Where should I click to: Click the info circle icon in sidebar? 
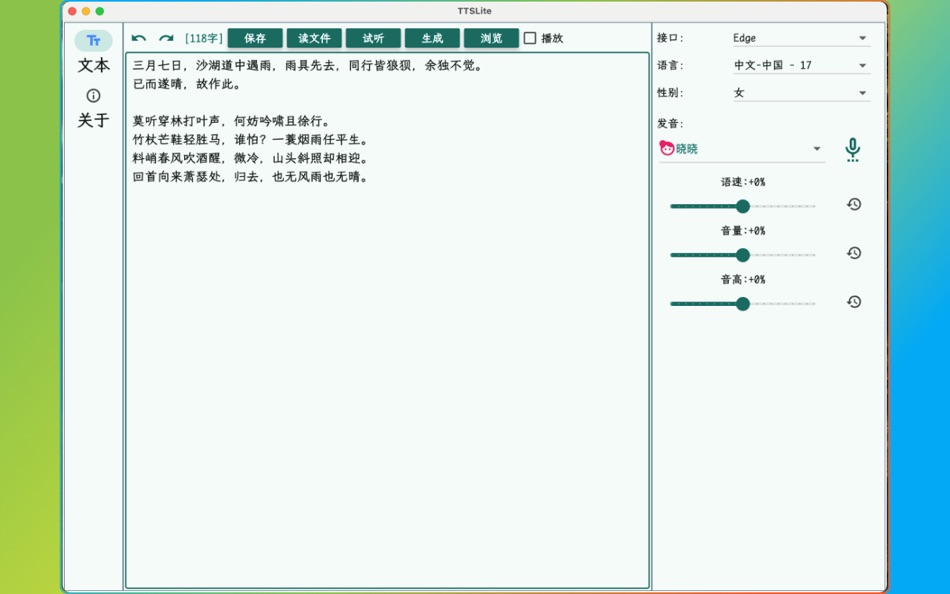(93, 97)
